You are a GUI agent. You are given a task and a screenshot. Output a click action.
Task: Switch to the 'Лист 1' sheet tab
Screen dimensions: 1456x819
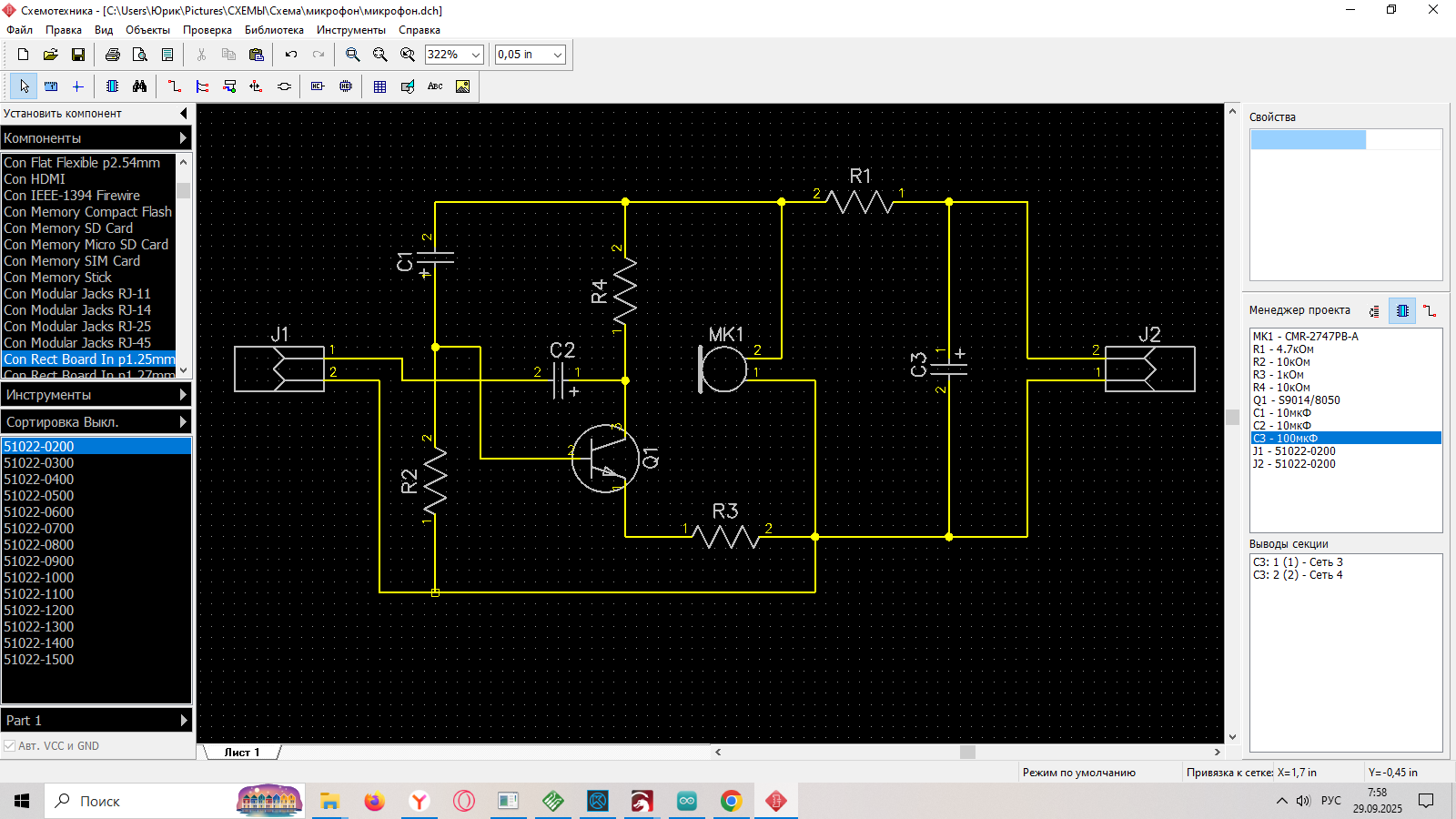coord(242,753)
